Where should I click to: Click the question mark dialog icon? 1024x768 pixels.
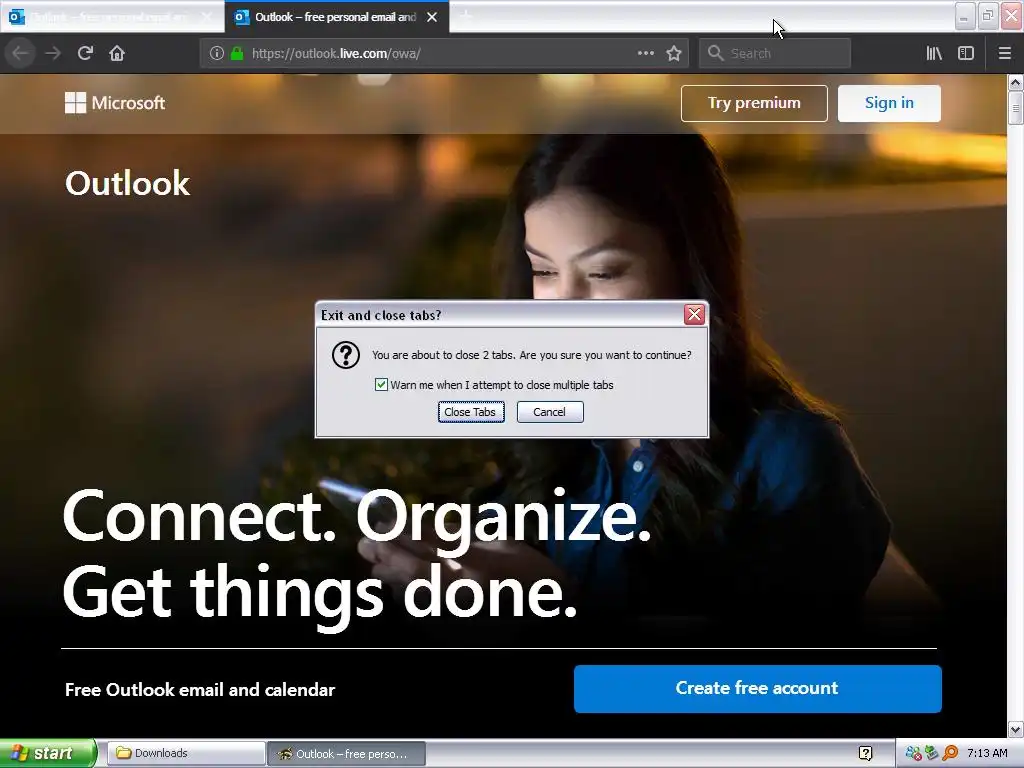[345, 355]
